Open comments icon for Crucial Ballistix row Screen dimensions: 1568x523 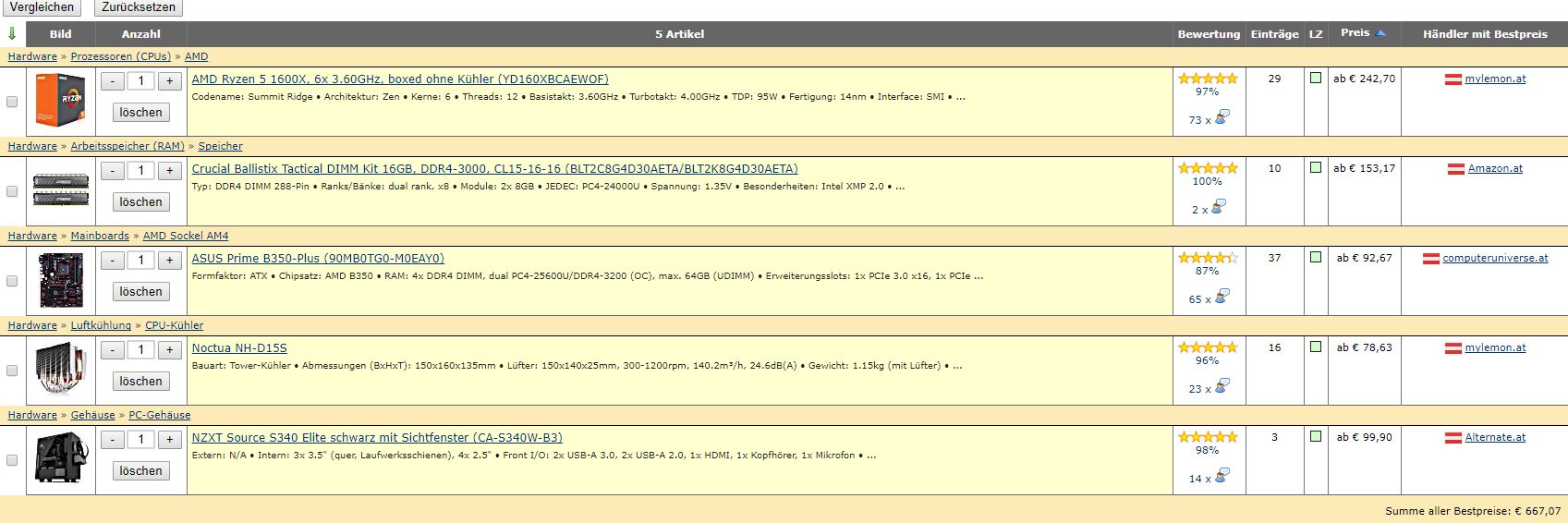[1219, 207]
